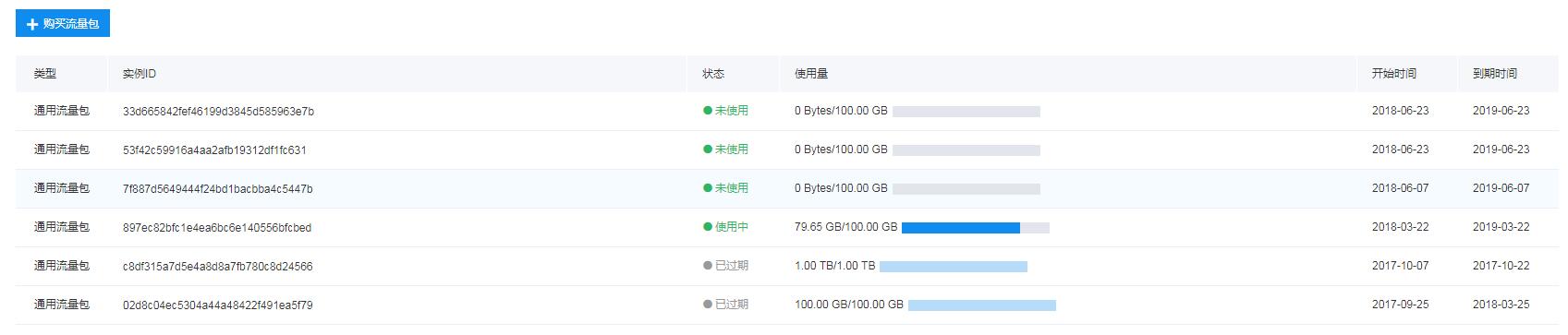Click start date 2017-09-25
The height and width of the screenshot is (335, 1568).
(1401, 305)
